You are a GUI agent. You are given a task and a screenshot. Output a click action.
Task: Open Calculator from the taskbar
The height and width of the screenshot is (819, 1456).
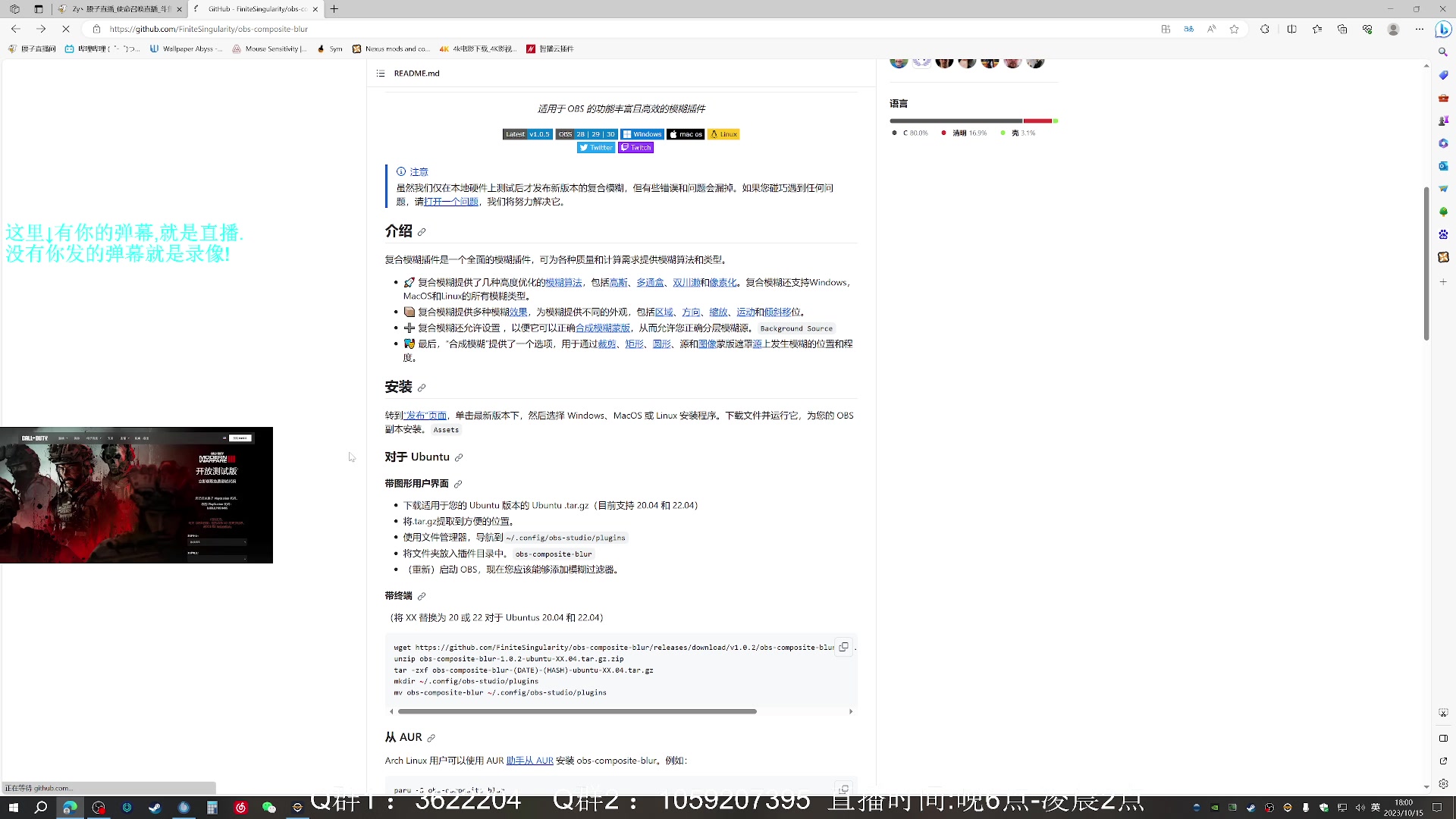coord(212,808)
